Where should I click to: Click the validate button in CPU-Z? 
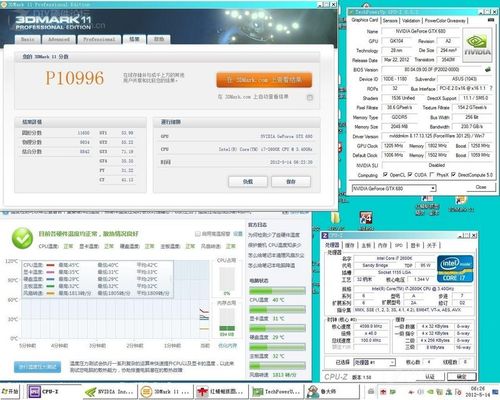429,377
